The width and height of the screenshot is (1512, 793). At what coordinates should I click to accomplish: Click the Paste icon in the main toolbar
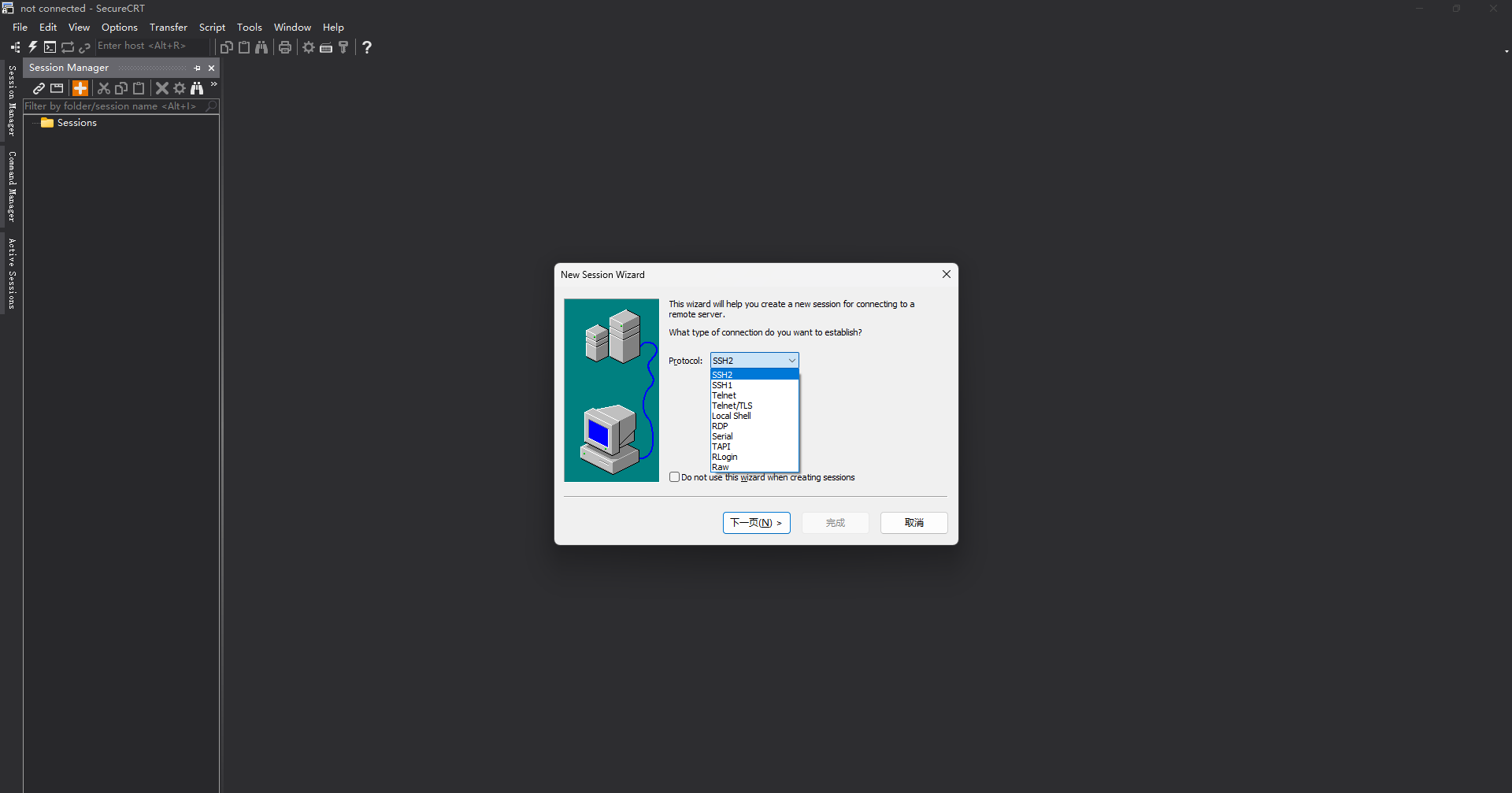click(x=244, y=47)
